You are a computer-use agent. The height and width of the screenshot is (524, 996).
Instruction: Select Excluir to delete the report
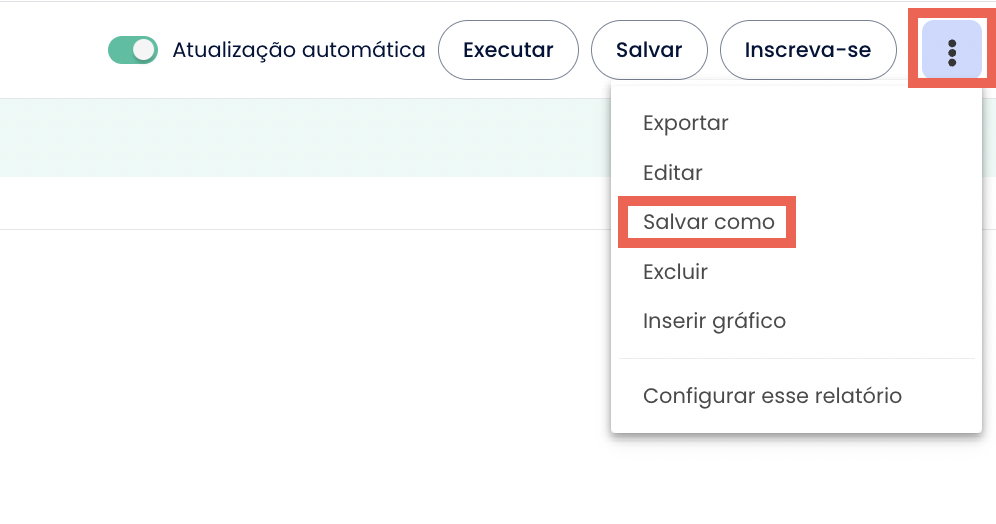pyautogui.click(x=675, y=272)
